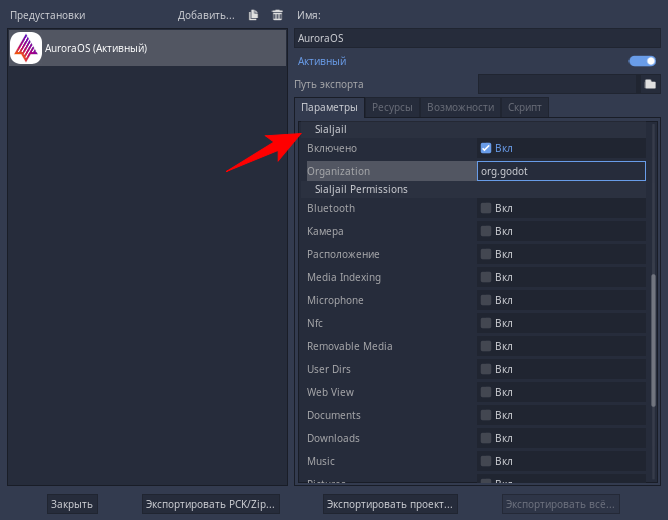Click Экспортировать проект... button

(x=390, y=504)
